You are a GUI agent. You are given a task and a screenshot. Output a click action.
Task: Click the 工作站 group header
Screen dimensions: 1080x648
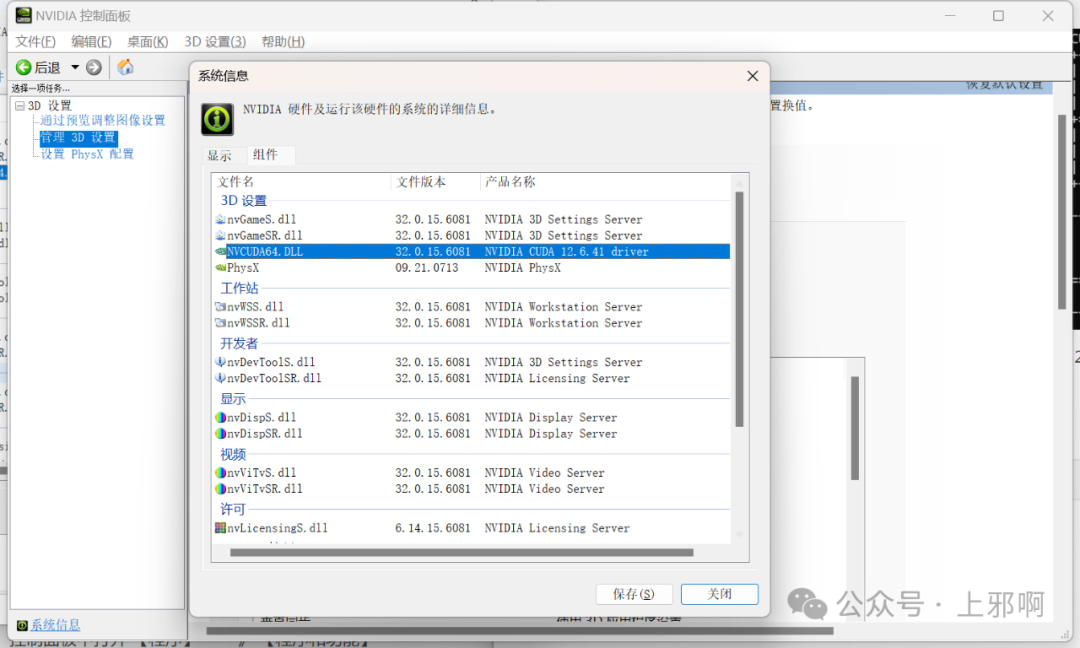click(239, 288)
